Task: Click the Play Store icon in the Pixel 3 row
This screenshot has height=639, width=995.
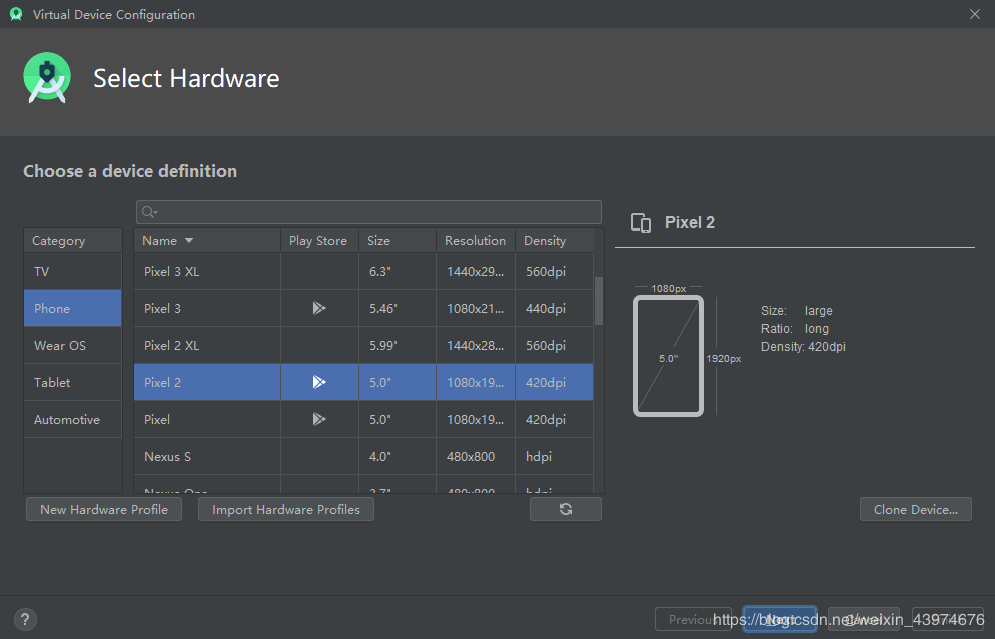Action: click(319, 308)
